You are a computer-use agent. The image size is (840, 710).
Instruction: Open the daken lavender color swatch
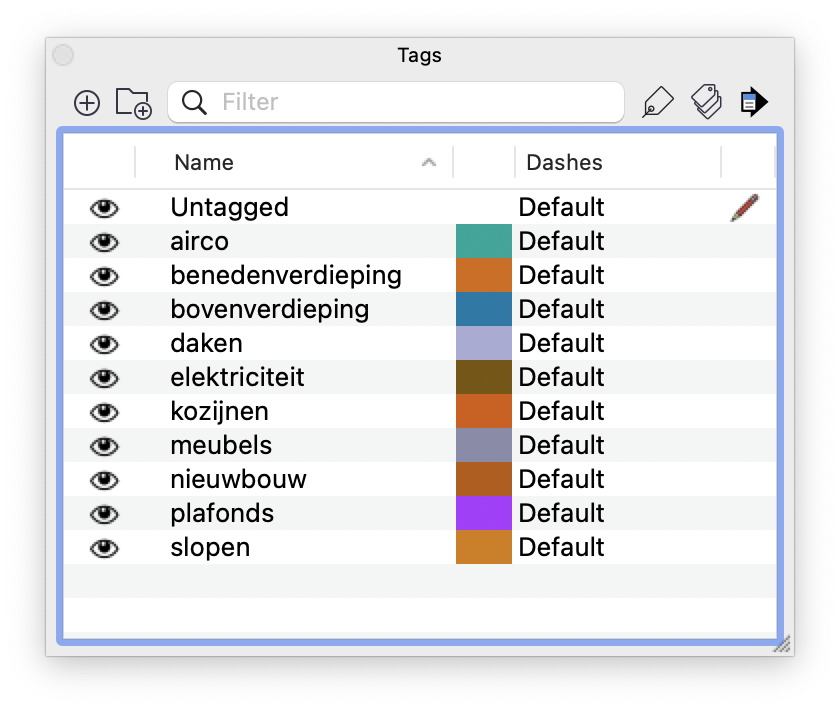pyautogui.click(x=484, y=343)
